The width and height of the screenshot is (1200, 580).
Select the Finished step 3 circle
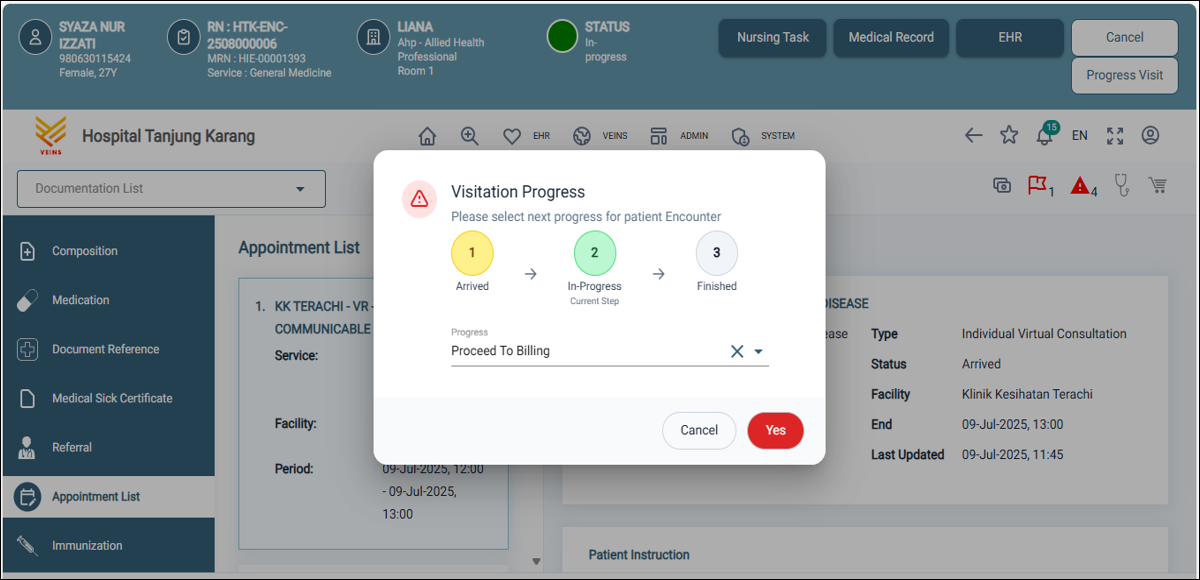pos(716,253)
